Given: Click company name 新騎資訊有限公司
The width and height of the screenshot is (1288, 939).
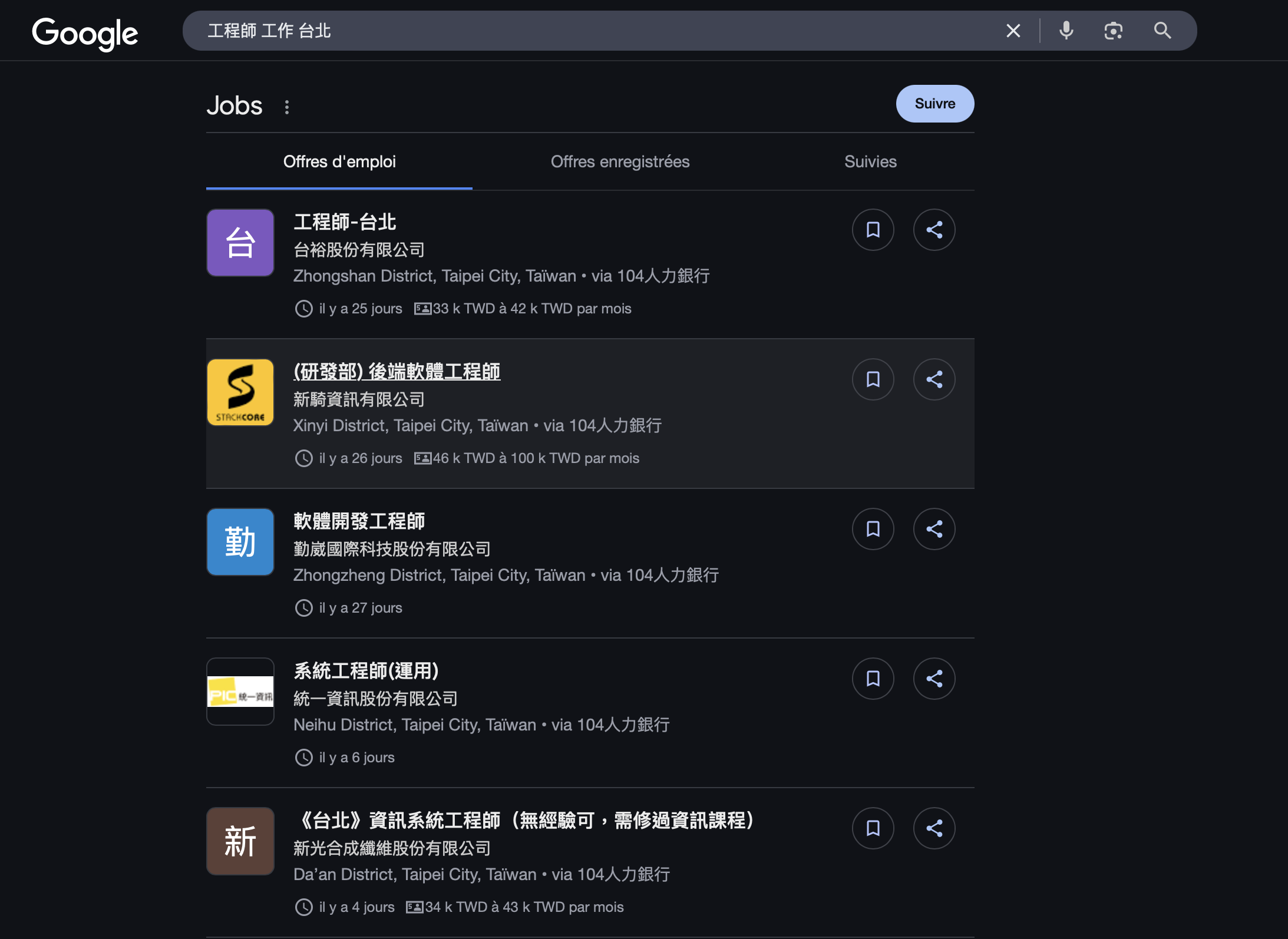Looking at the screenshot, I should (x=359, y=399).
